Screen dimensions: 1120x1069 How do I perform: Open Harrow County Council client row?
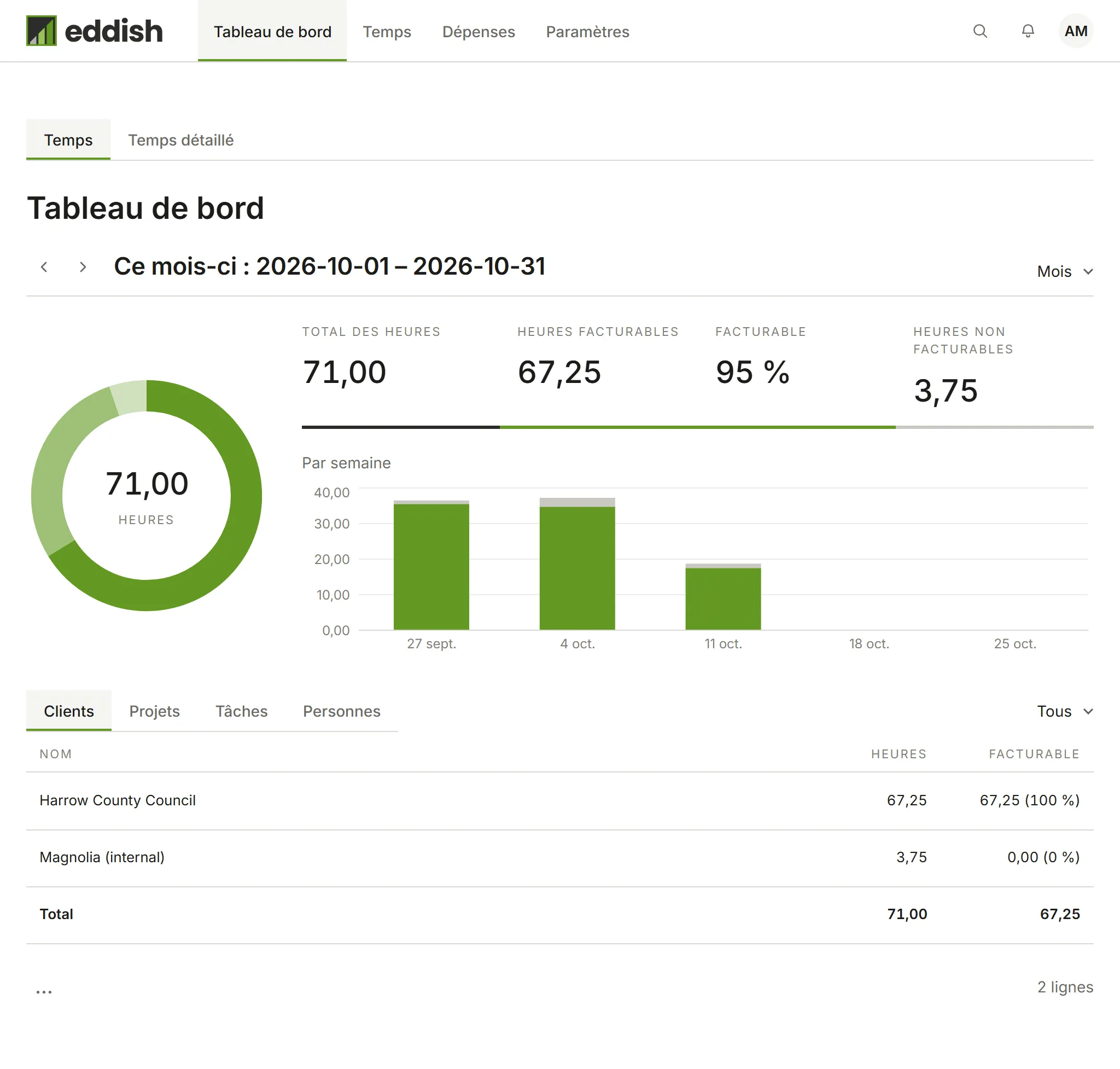[559, 800]
